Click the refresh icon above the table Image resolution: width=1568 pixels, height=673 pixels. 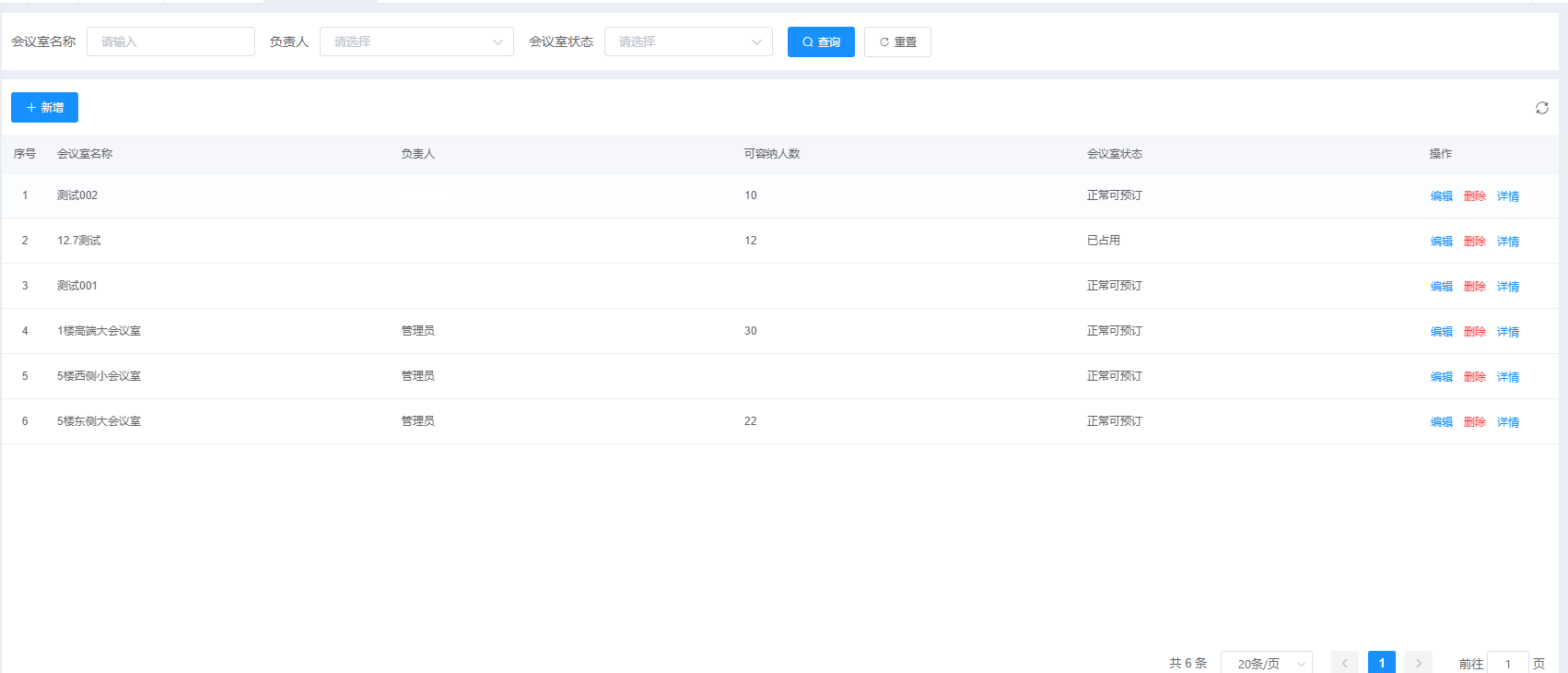(1541, 108)
